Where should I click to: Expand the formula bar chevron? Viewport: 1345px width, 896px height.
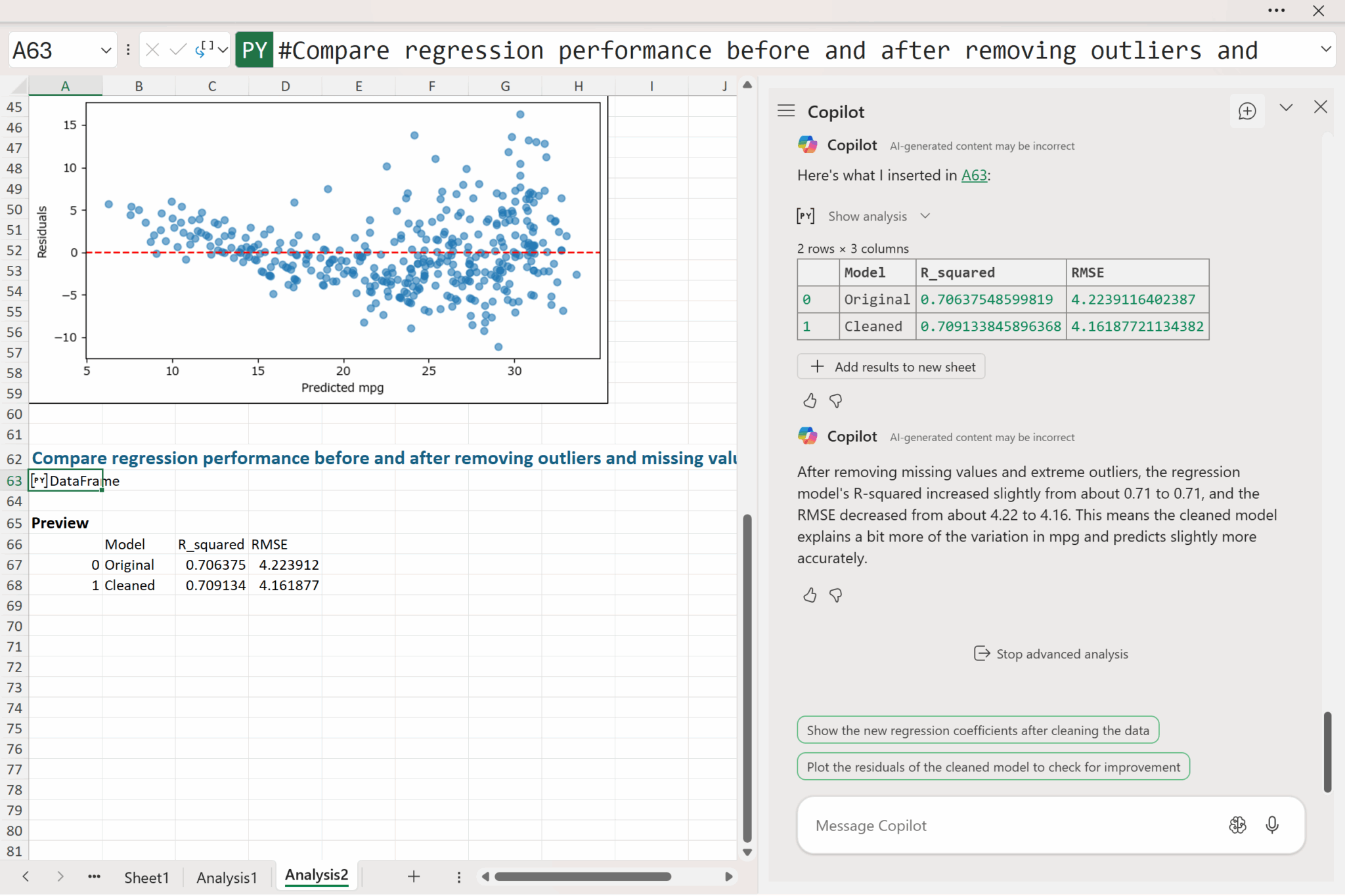1325,49
